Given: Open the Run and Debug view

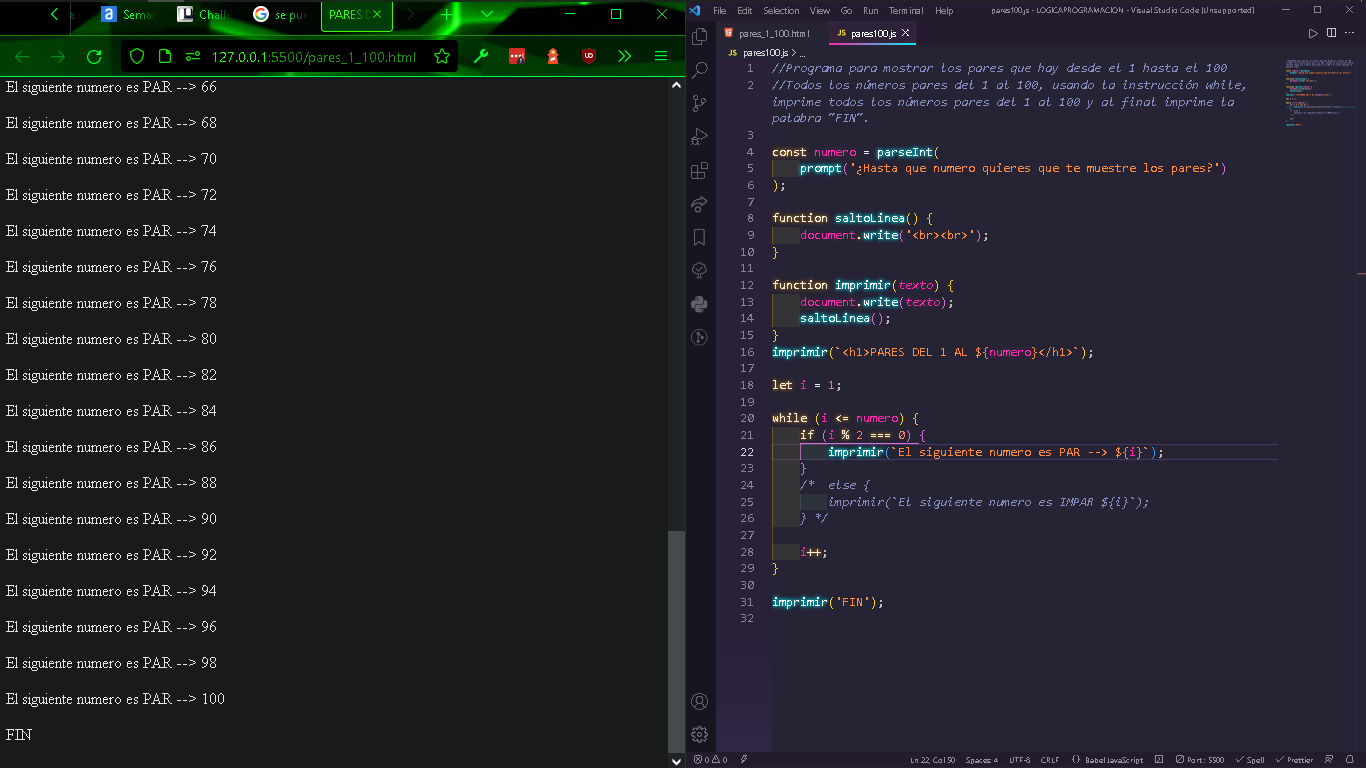Looking at the screenshot, I should (700, 137).
